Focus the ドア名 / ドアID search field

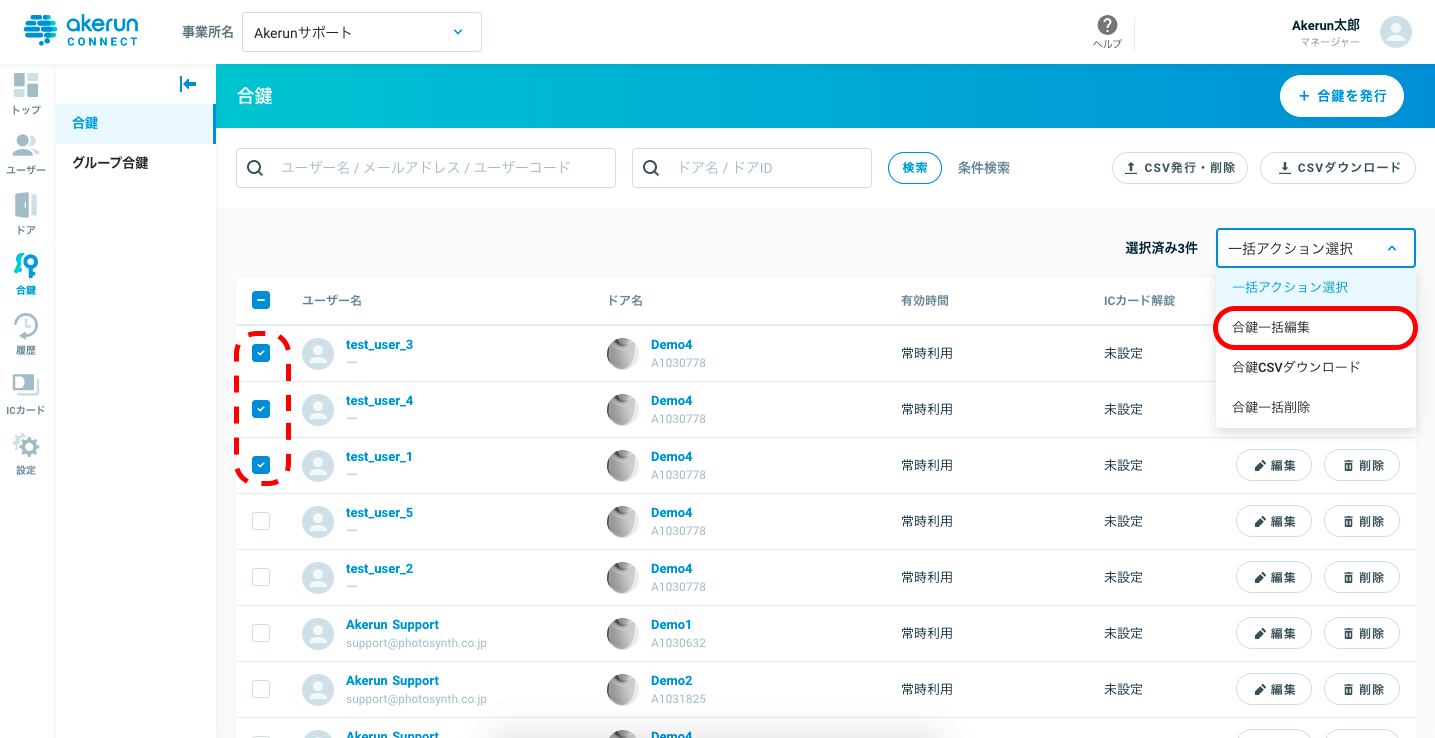pyautogui.click(x=752, y=168)
